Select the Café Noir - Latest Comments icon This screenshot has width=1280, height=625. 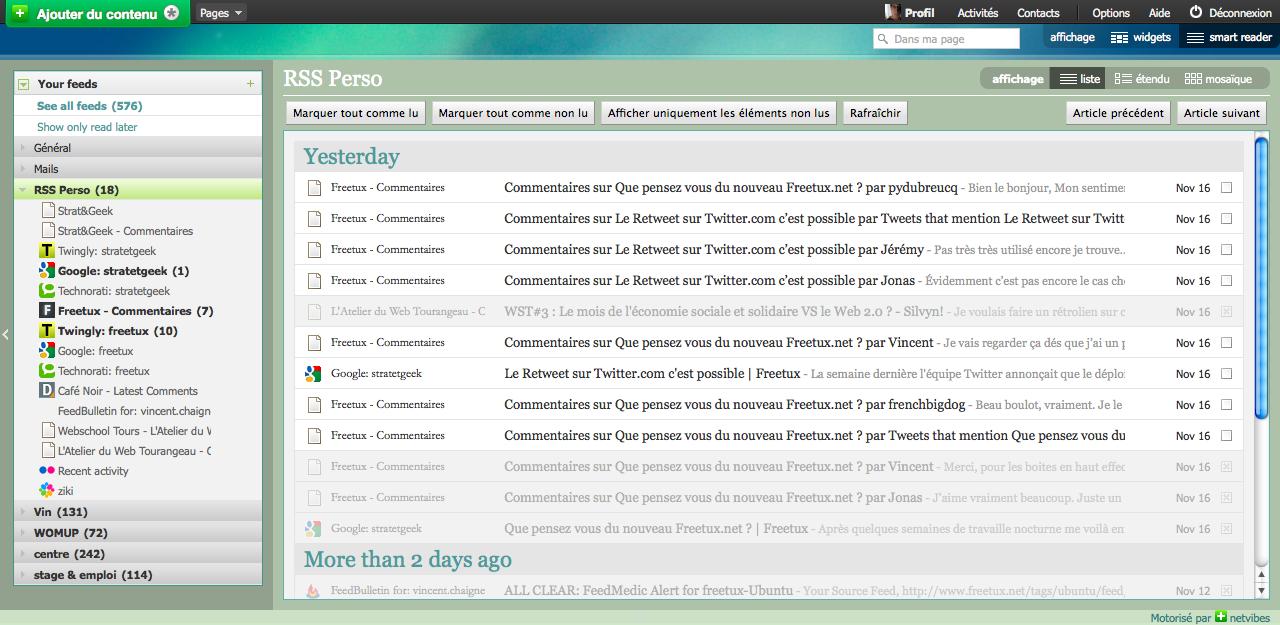[46, 391]
